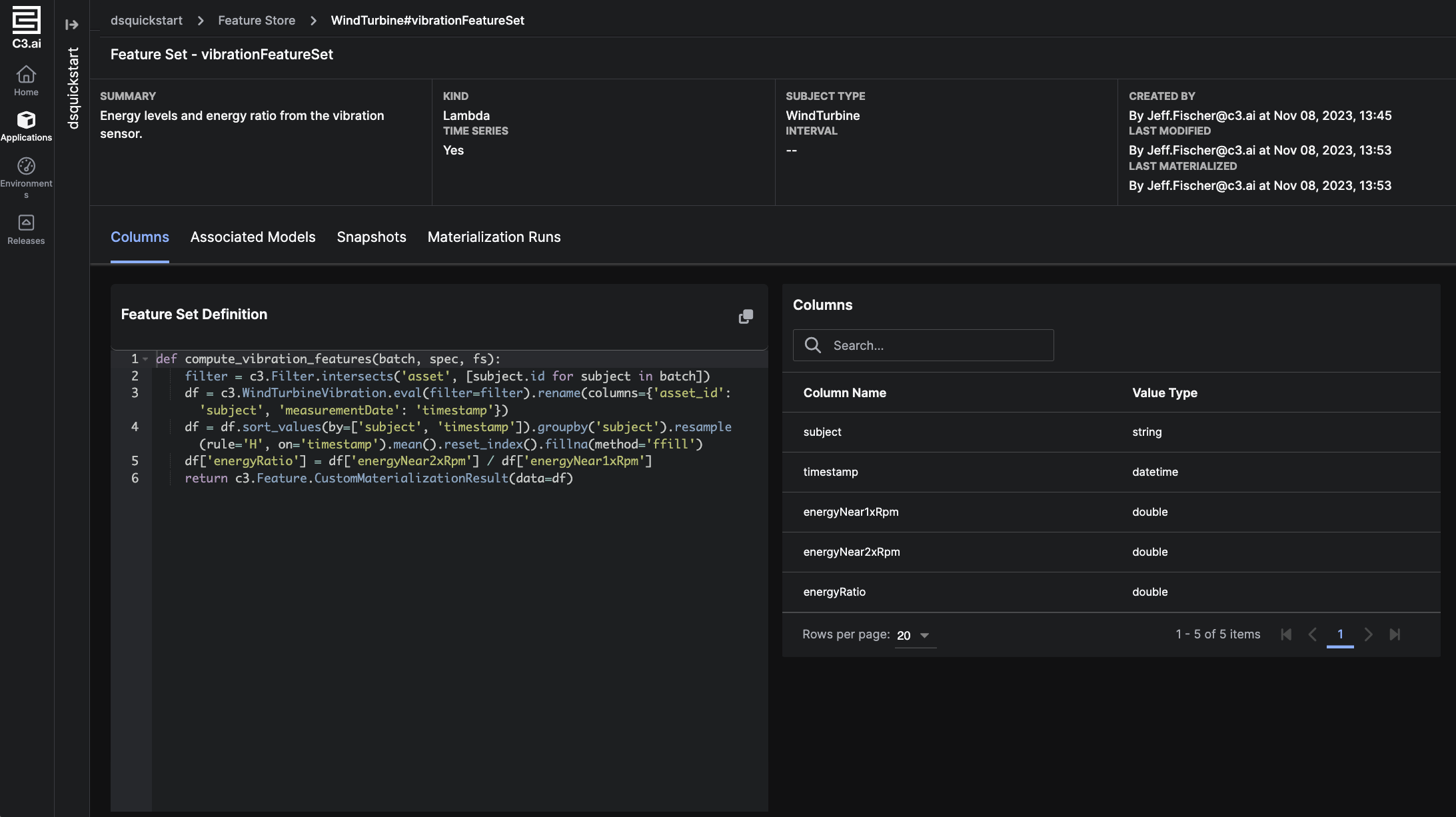Open Rows per page dropdown
The image size is (1456, 817).
916,636
